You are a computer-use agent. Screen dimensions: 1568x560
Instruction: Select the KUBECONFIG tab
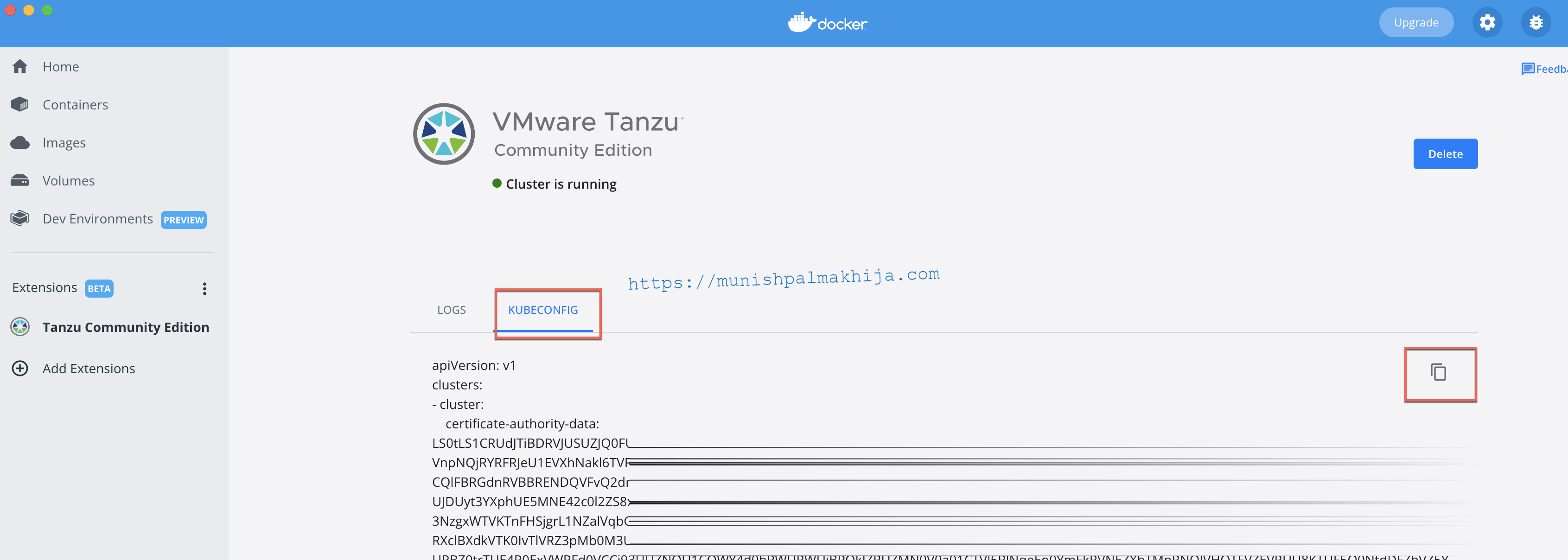pyautogui.click(x=543, y=310)
